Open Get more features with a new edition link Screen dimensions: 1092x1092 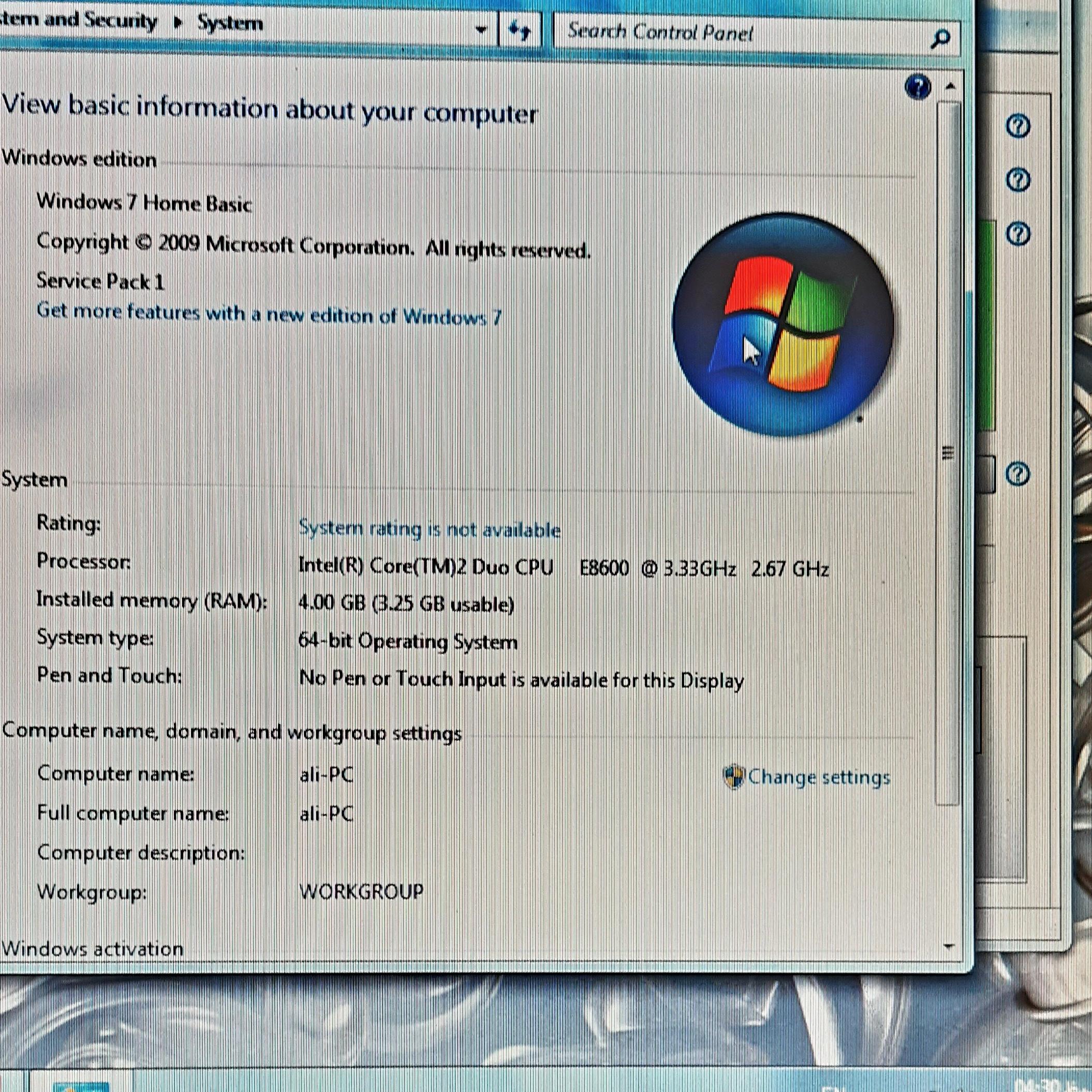coord(269,314)
